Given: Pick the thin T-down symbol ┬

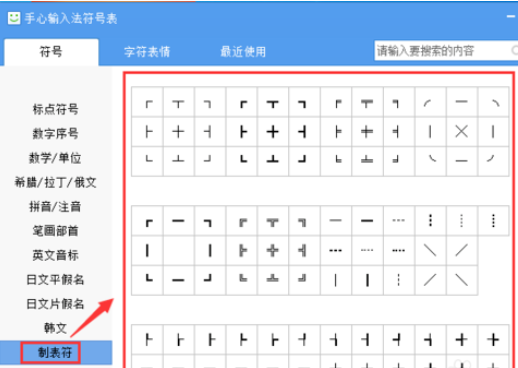Looking at the screenshot, I should (179, 102).
